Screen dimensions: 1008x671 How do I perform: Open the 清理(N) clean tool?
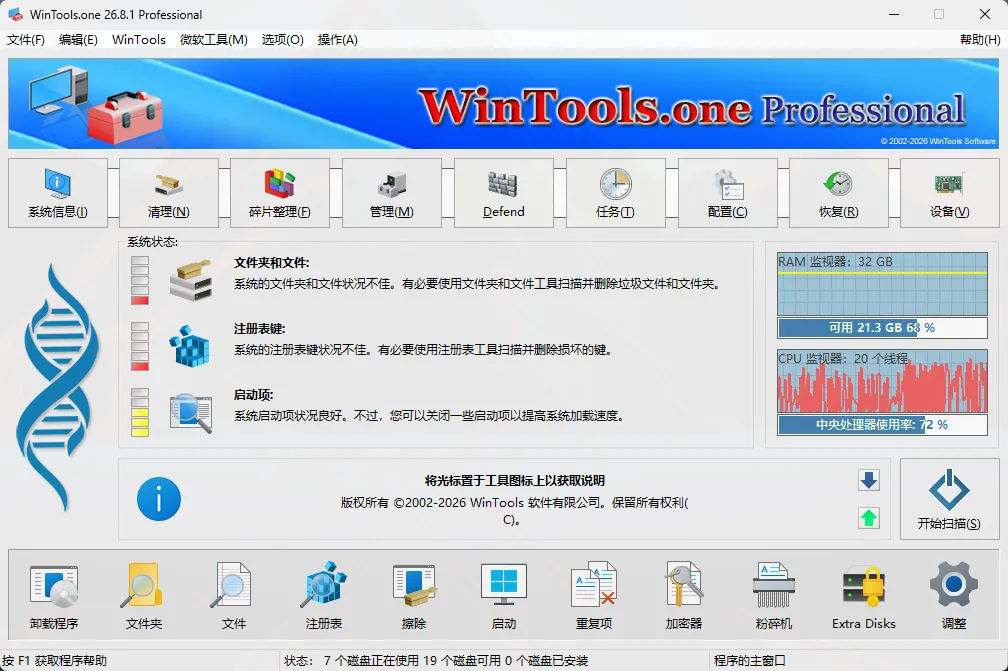pos(169,193)
